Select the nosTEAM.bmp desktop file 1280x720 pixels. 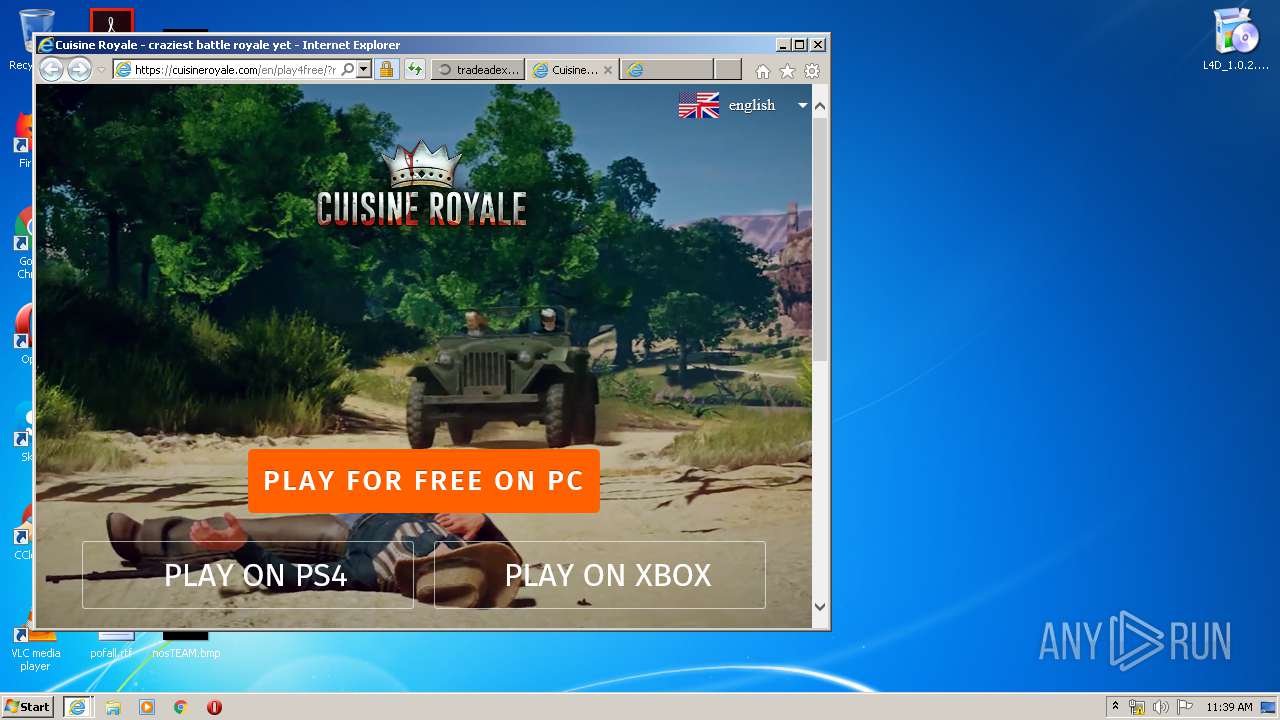[x=186, y=645]
